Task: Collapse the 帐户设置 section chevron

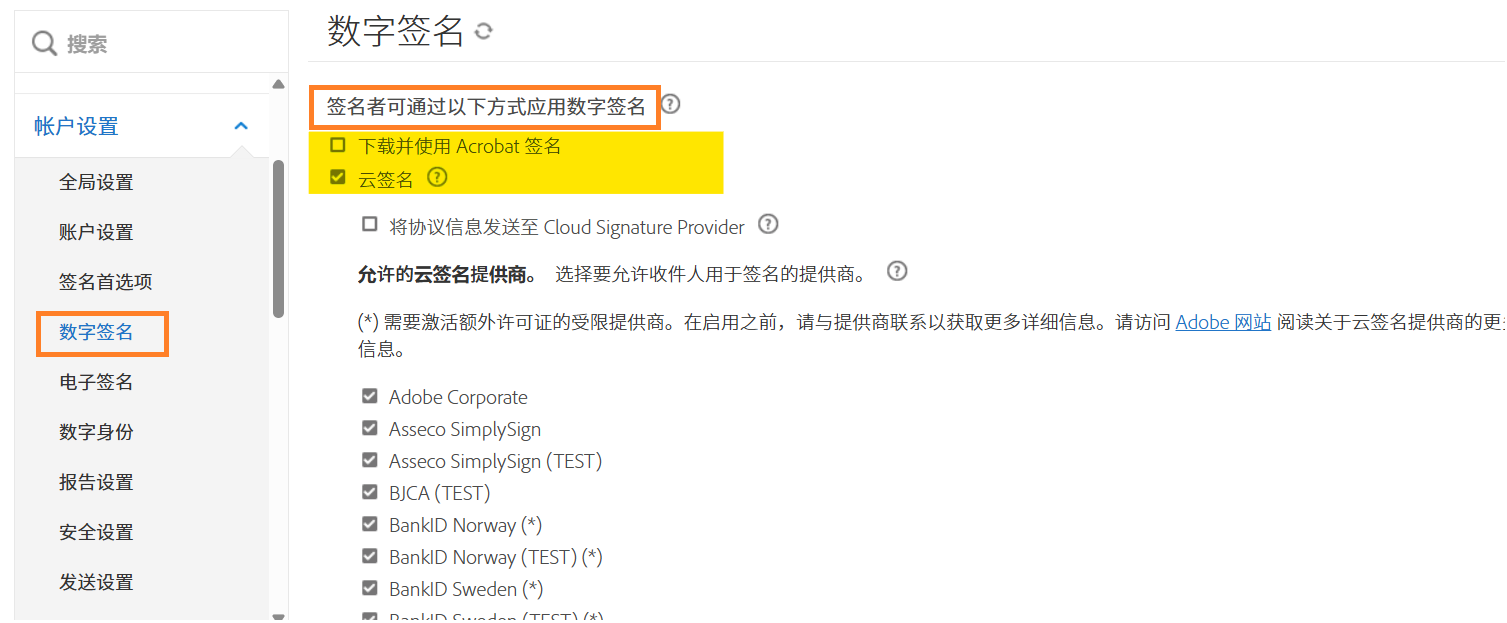Action: click(241, 126)
